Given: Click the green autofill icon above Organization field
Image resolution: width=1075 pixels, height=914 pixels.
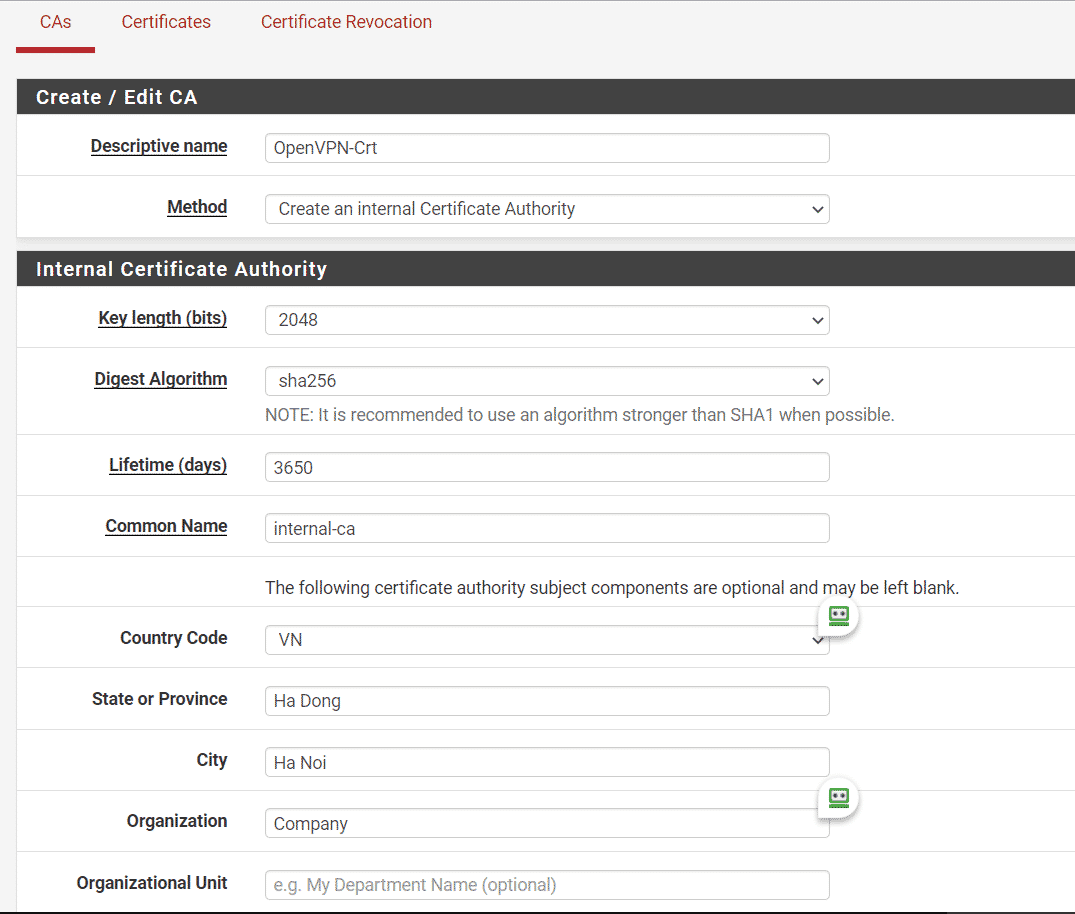Looking at the screenshot, I should [x=839, y=798].
